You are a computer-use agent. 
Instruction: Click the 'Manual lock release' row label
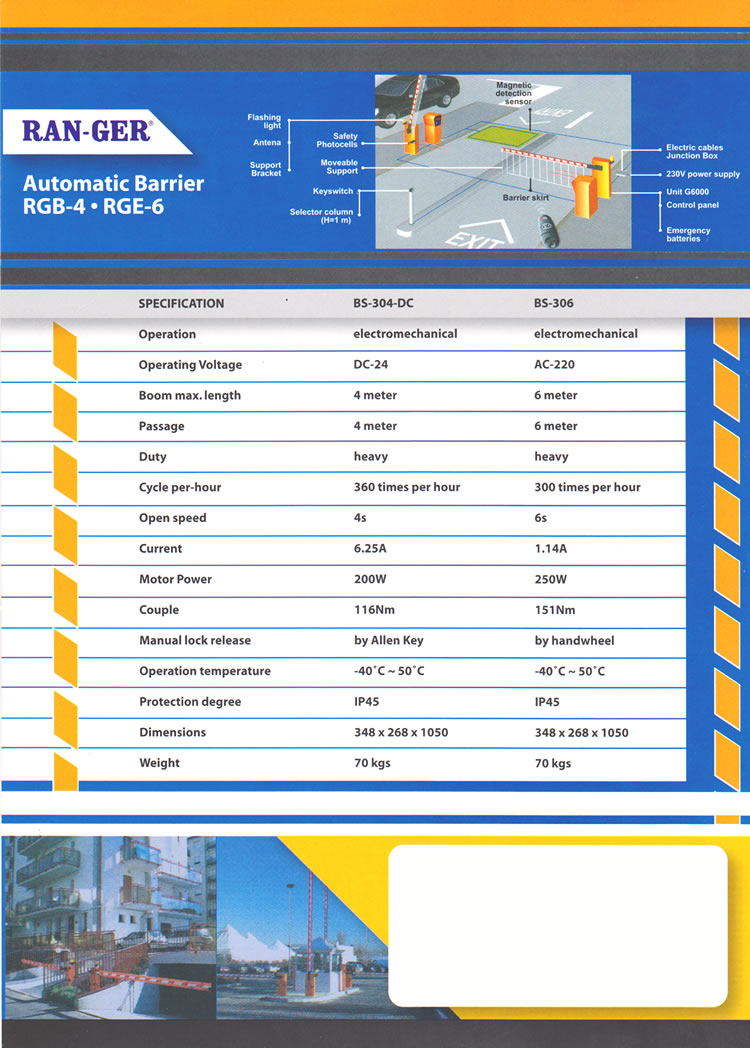[195, 640]
